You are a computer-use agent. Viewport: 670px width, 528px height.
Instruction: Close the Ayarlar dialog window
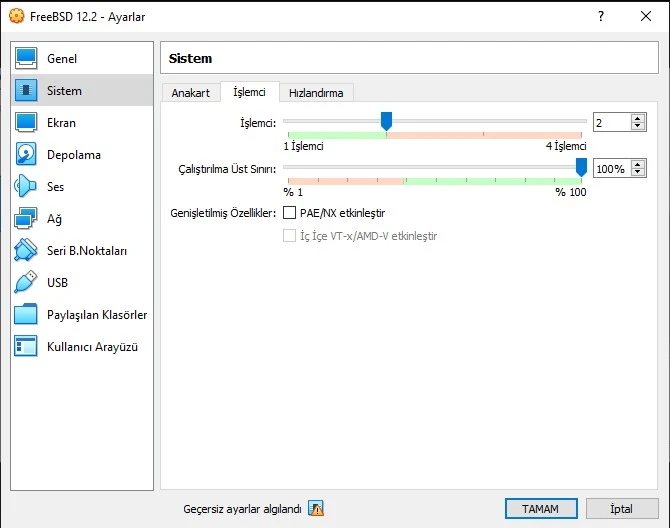(646, 16)
